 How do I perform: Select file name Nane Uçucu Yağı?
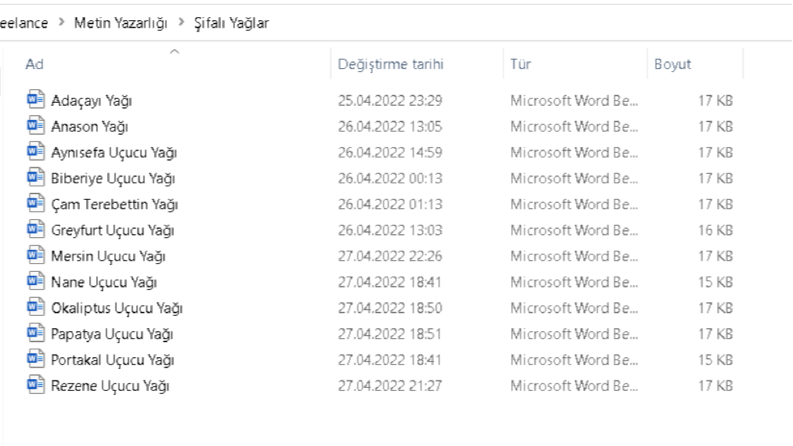(x=104, y=282)
